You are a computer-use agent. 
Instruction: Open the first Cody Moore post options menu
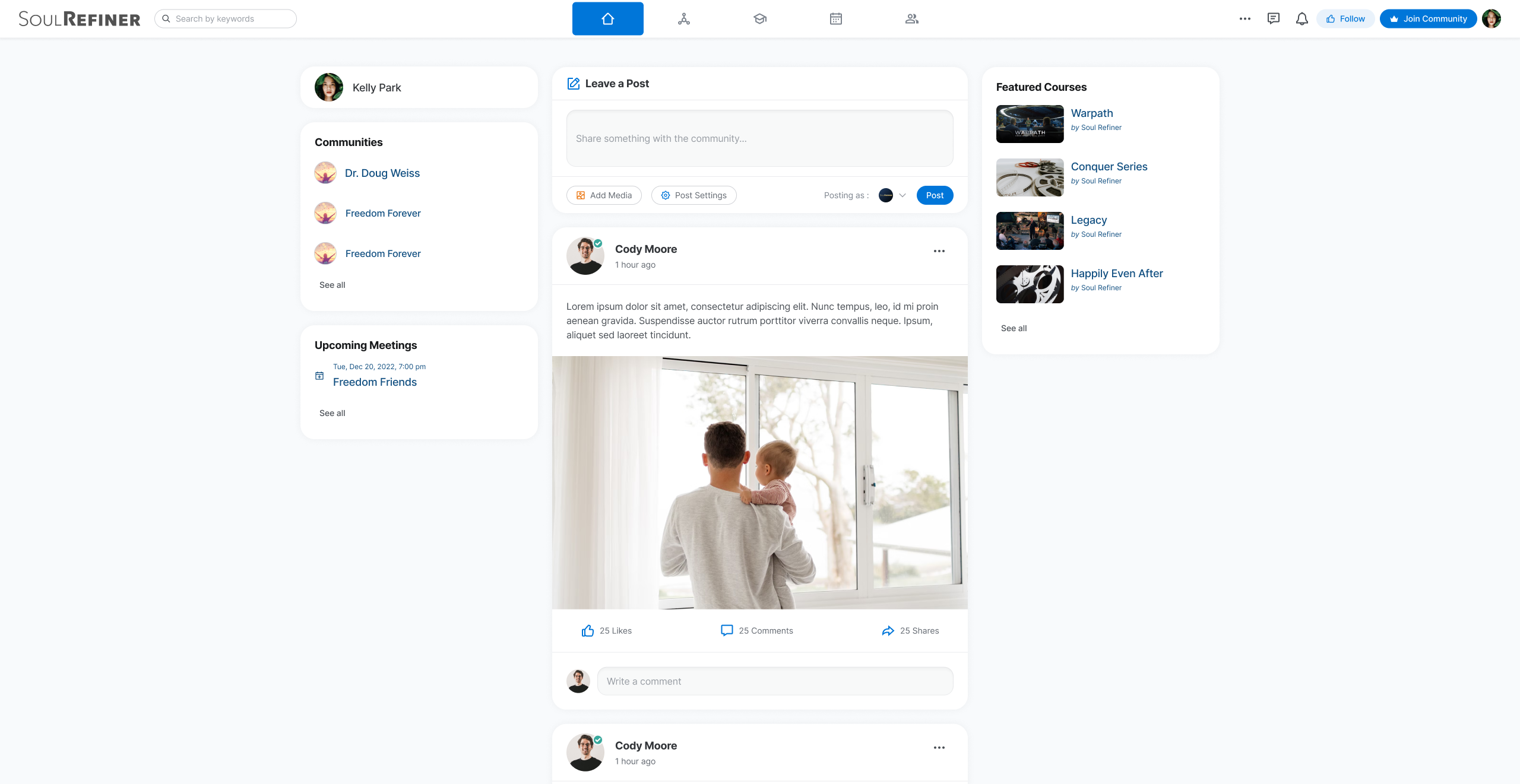coord(939,251)
